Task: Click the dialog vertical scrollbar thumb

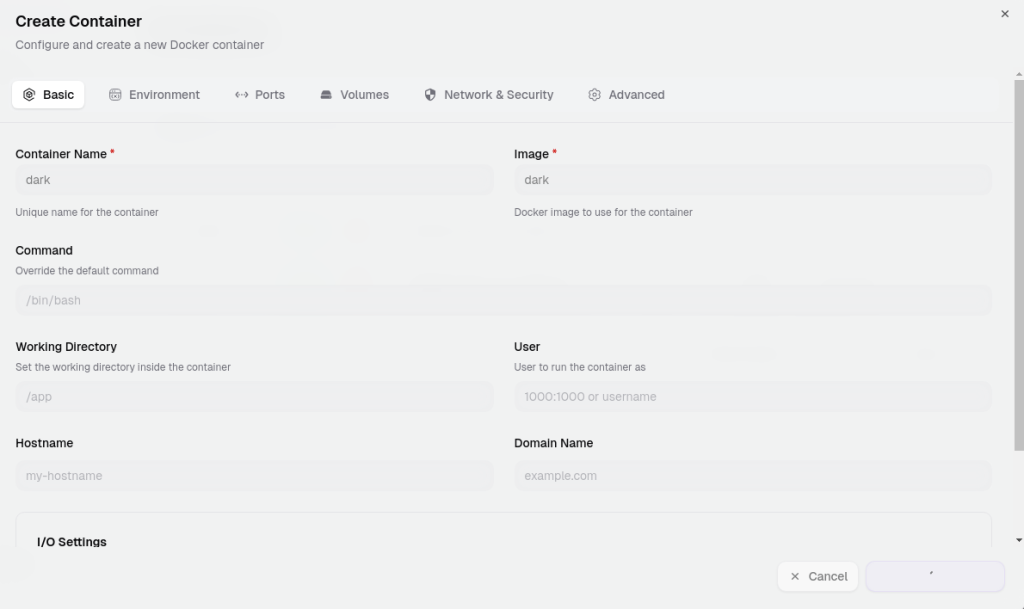Action: click(1019, 265)
